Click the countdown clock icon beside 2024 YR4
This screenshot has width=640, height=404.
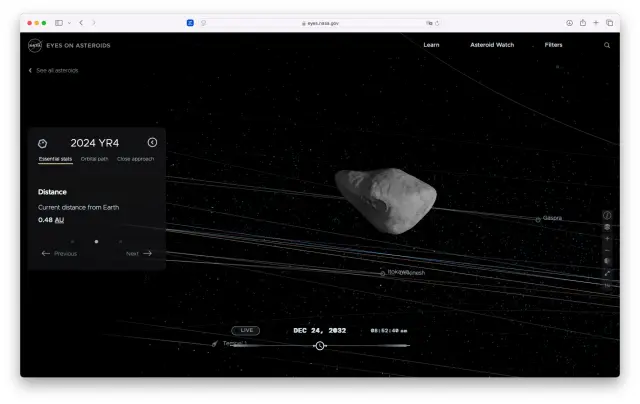pos(43,143)
